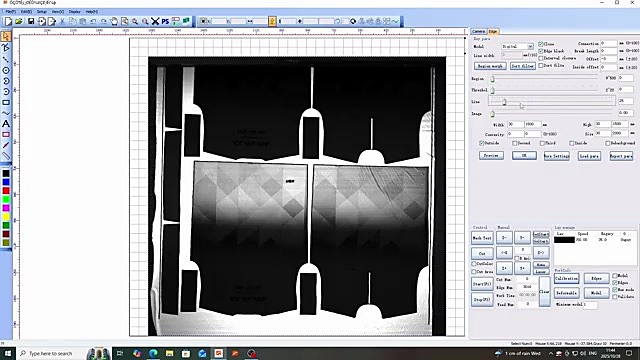The width and height of the screenshot is (640, 360).
Task: Toggle the Edge black checkbox
Action: click(540, 51)
